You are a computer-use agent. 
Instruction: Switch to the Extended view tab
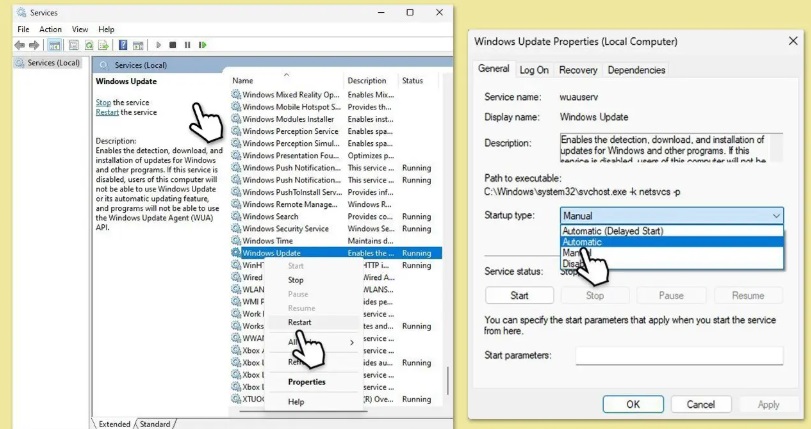point(114,424)
